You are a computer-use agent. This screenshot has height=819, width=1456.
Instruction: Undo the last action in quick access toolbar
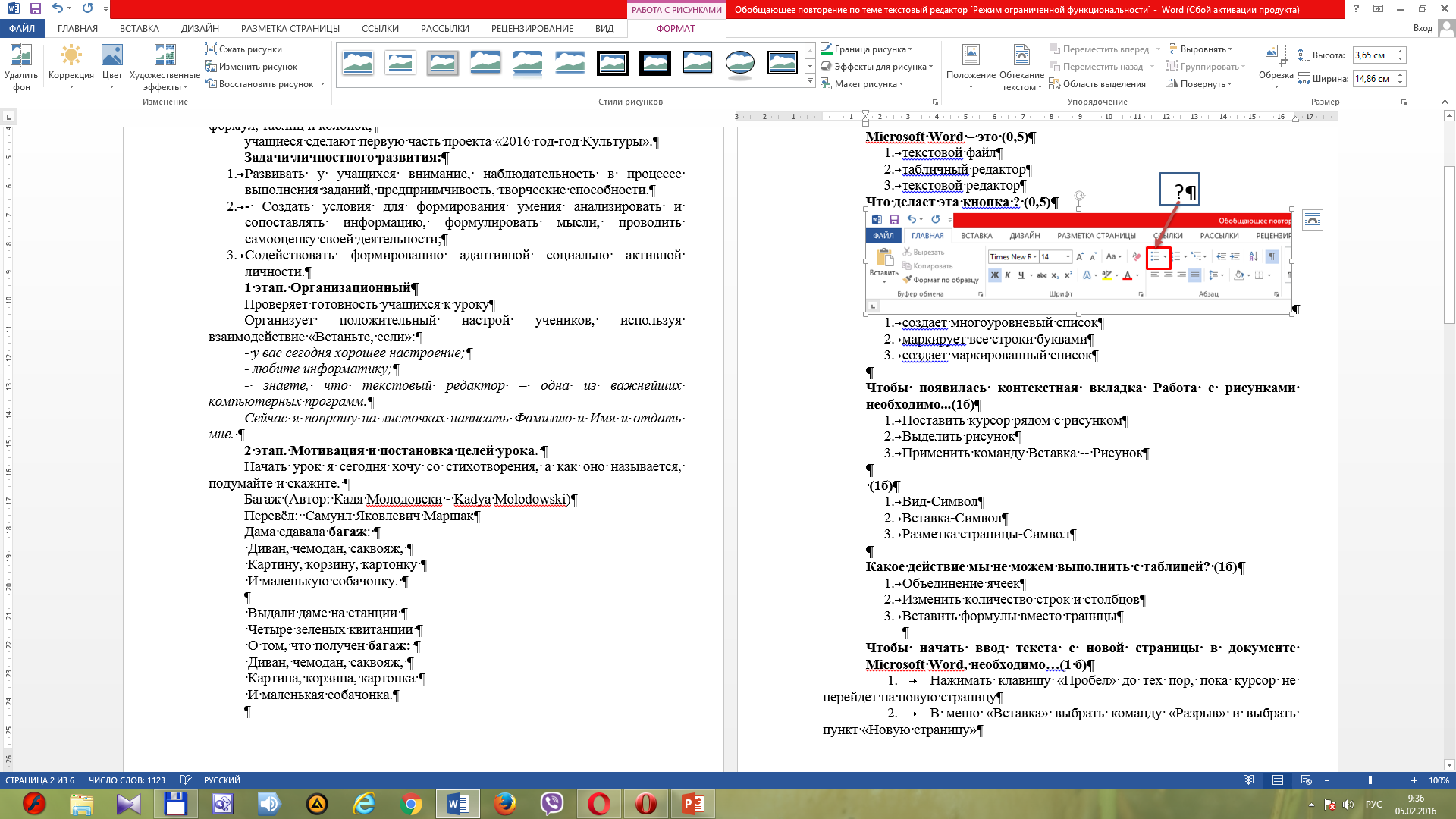[x=58, y=8]
